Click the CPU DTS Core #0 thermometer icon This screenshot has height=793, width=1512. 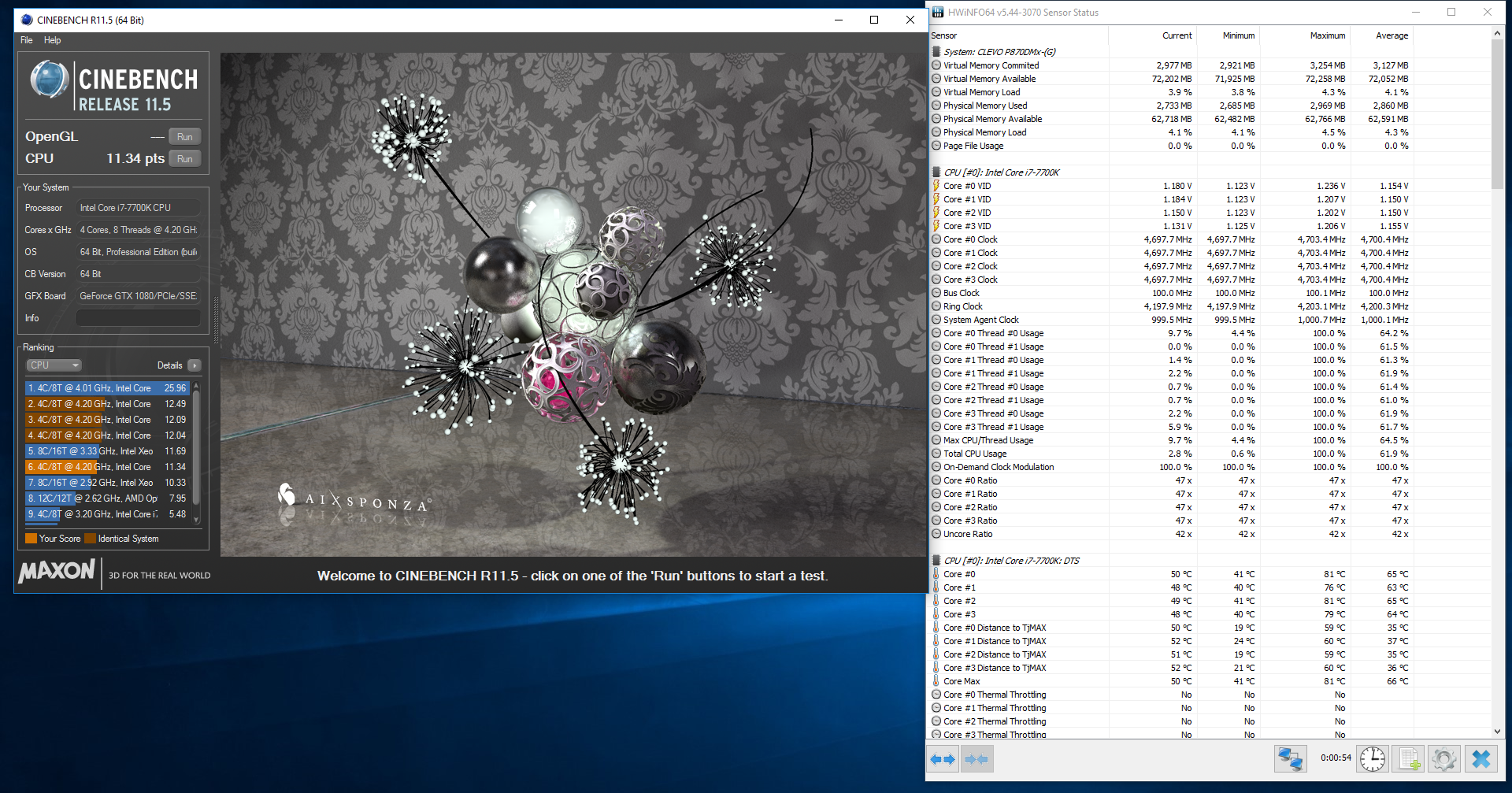pos(936,574)
